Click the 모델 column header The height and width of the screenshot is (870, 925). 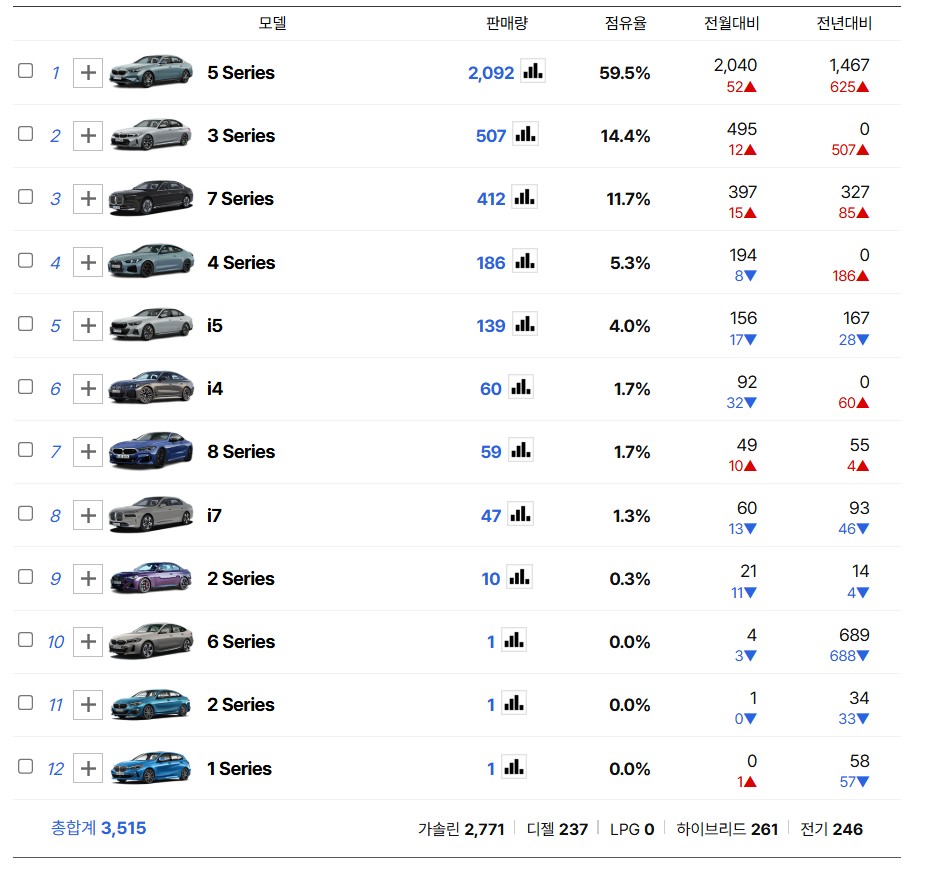[272, 23]
